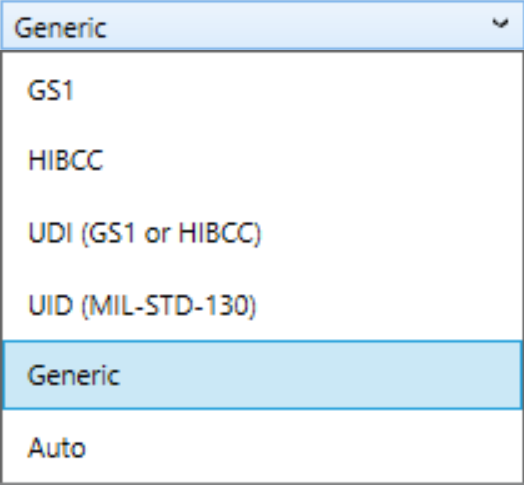
Task: Pick UDI (GS1 or HIBCC) entry
Action: 262,233
